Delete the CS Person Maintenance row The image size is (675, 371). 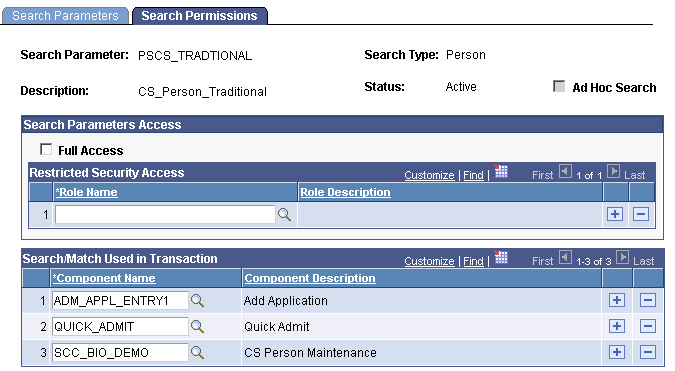click(x=647, y=352)
